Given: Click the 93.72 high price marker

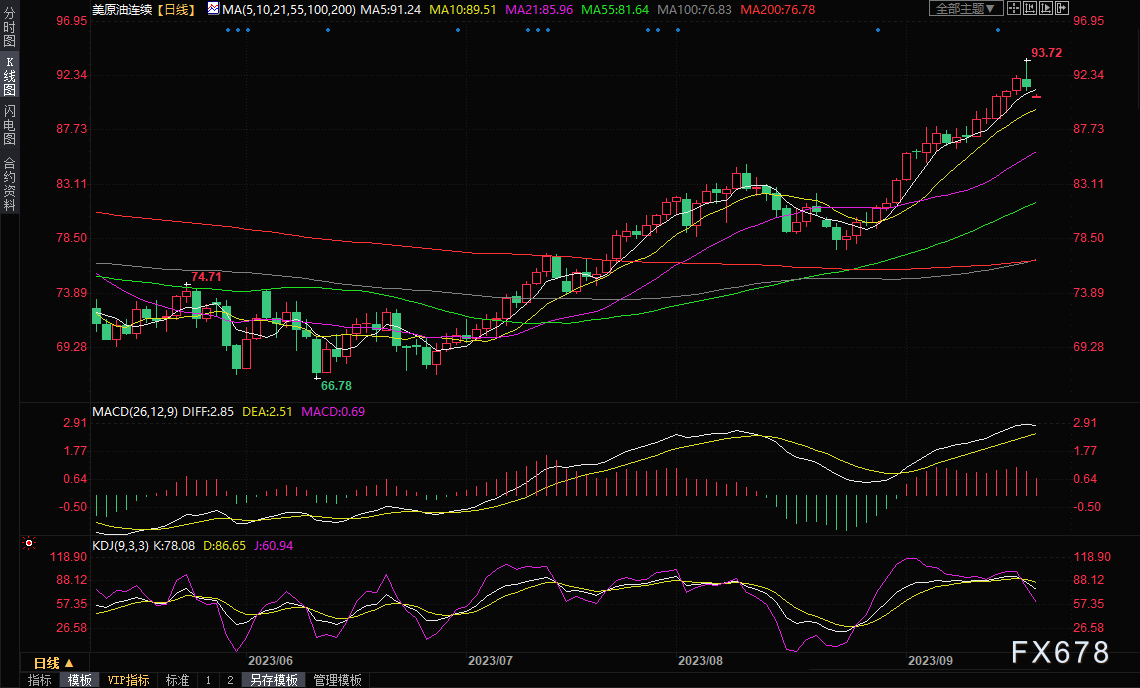Looking at the screenshot, I should tap(1046, 52).
